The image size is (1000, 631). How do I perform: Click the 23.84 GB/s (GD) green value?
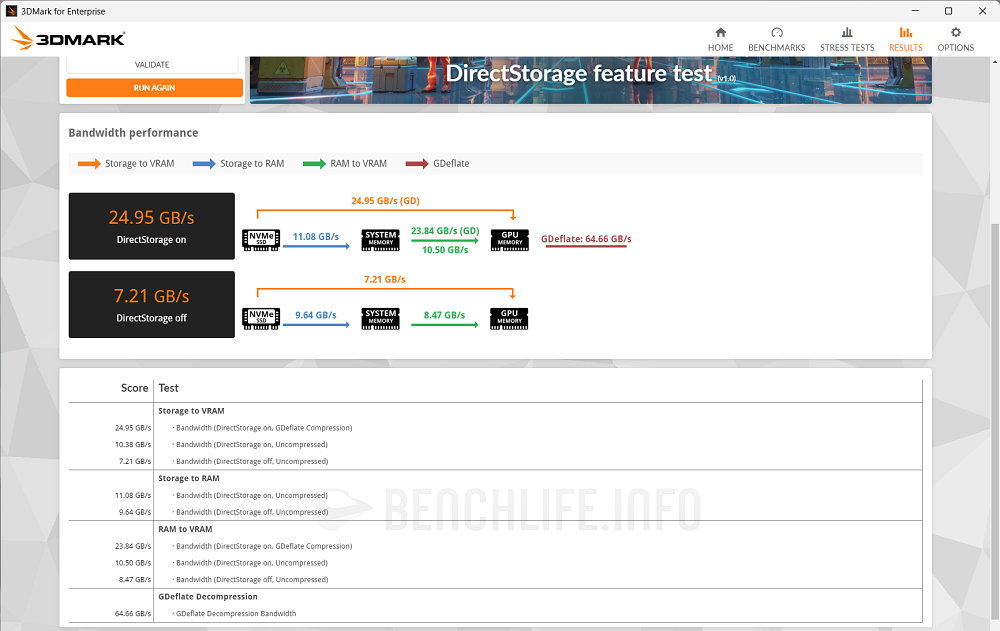tap(445, 231)
